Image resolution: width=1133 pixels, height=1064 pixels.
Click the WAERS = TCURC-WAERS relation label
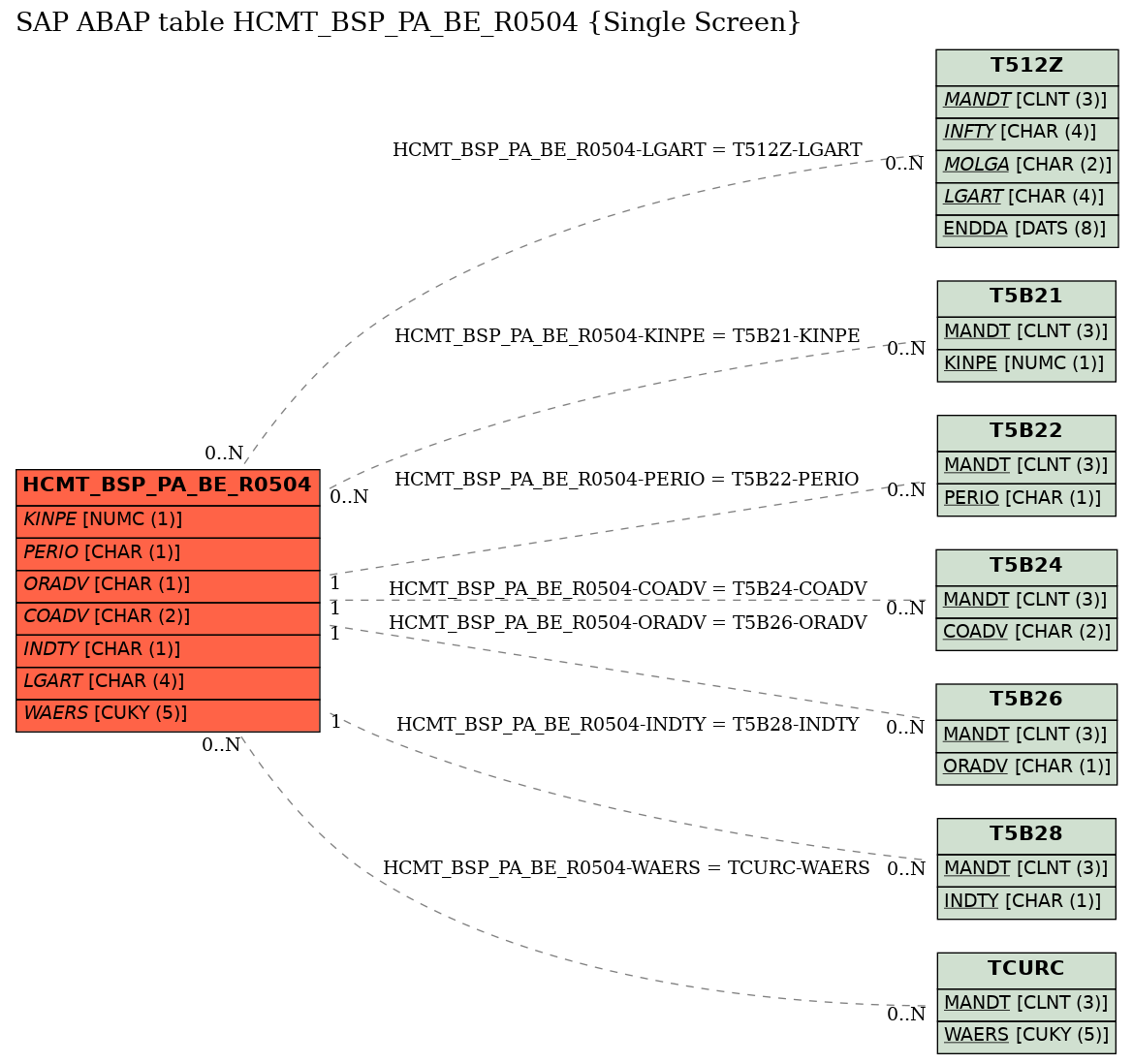click(x=626, y=867)
